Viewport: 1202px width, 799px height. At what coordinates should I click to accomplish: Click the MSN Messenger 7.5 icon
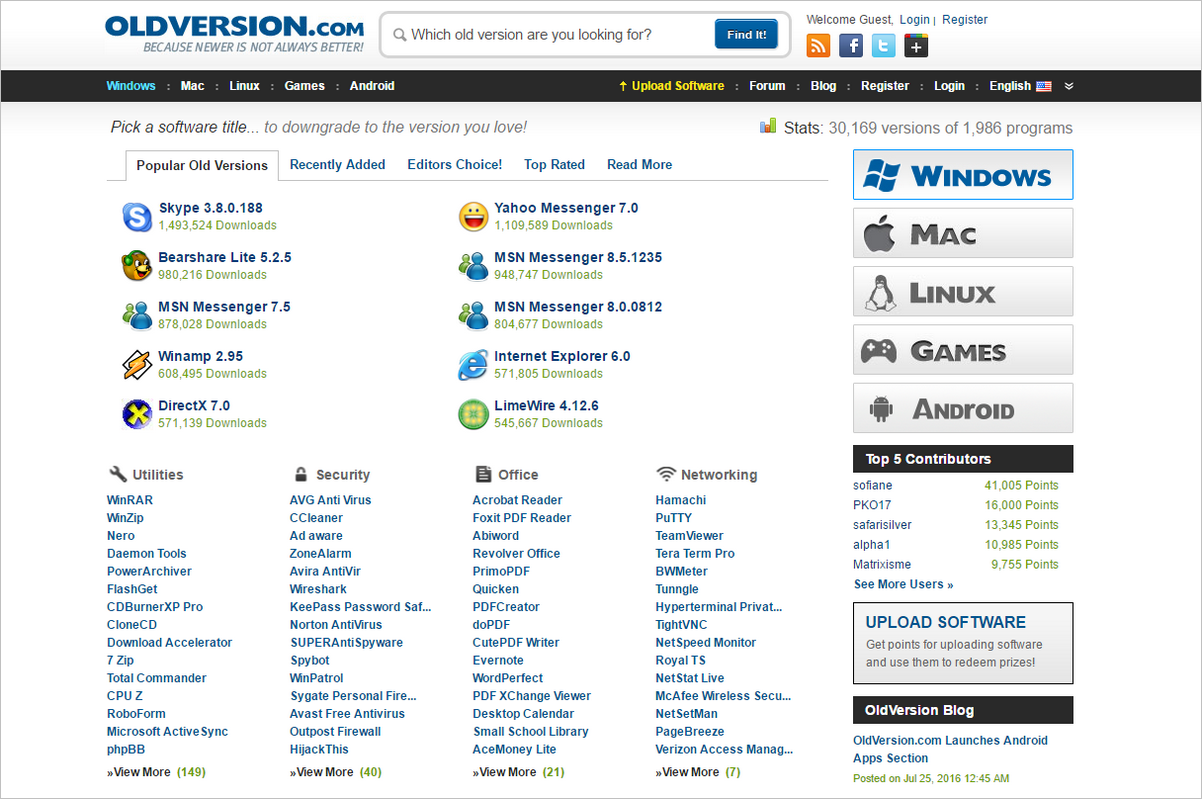(x=137, y=316)
